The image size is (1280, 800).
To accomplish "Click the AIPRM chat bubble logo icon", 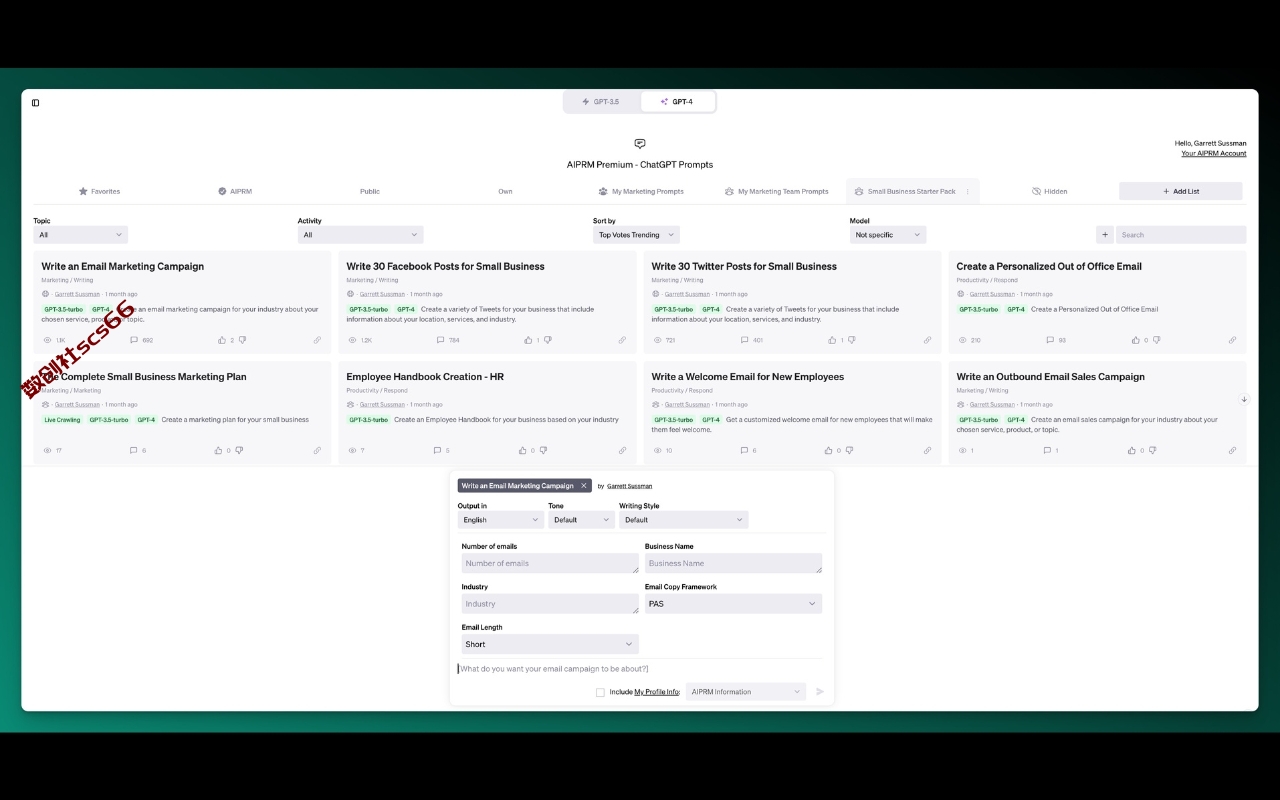I will click(x=640, y=144).
